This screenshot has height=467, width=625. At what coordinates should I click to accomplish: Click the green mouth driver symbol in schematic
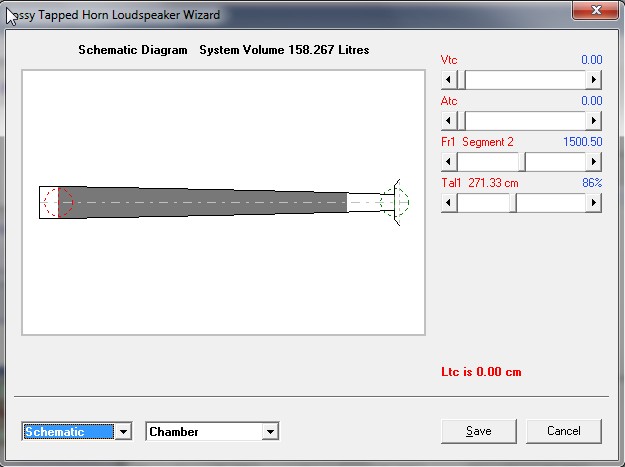click(x=395, y=202)
